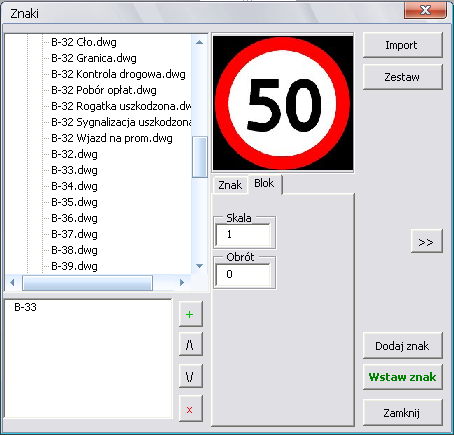Focus the Skala input field
The height and width of the screenshot is (435, 454).
[243, 235]
